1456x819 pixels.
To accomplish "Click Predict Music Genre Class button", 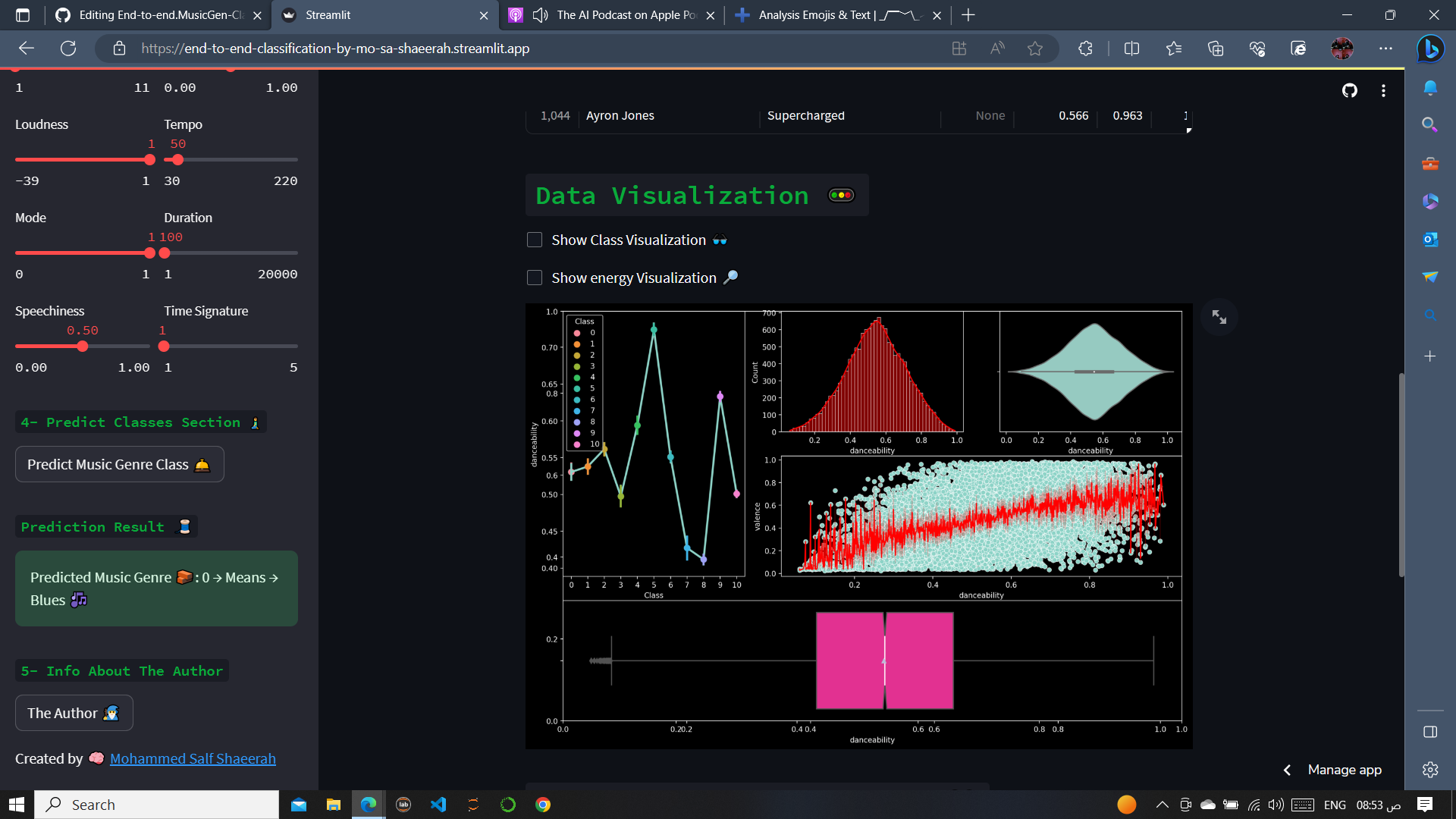I will (119, 464).
